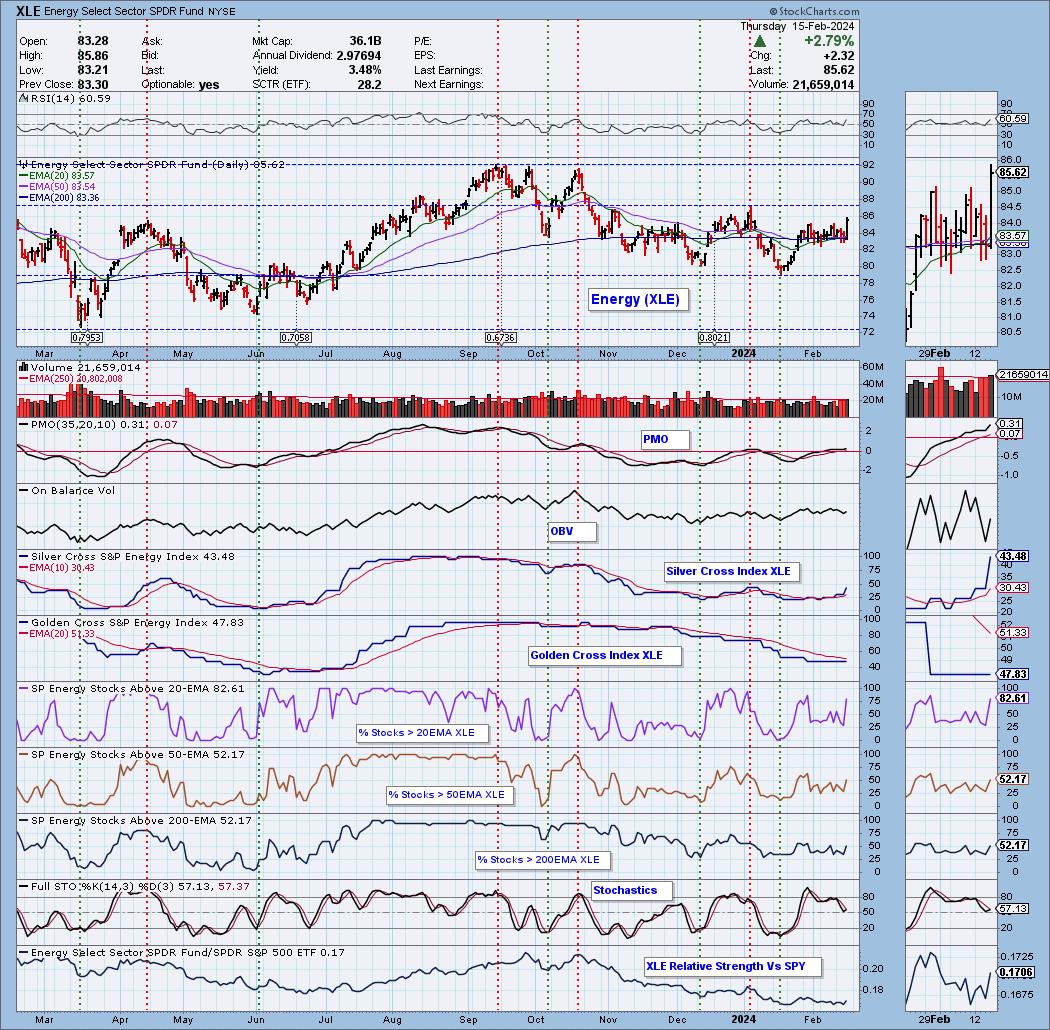The height and width of the screenshot is (1030, 1050).
Task: Click the PMO(35,20,10) panel label
Action: [x=98, y=425]
